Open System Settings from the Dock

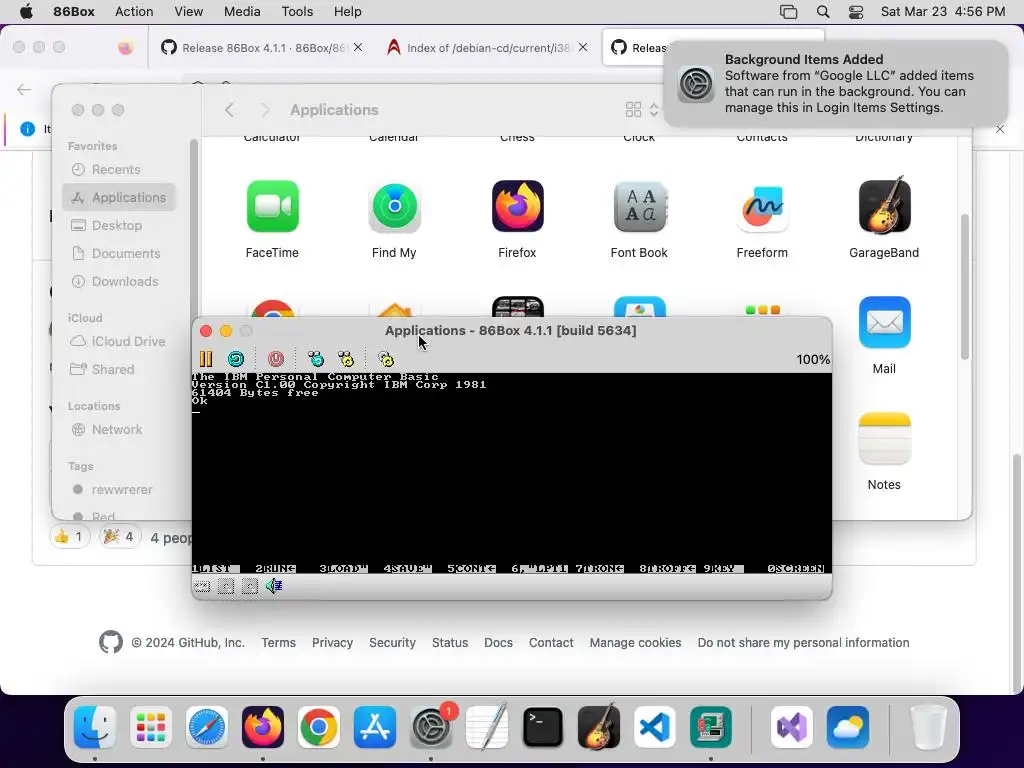point(431,727)
